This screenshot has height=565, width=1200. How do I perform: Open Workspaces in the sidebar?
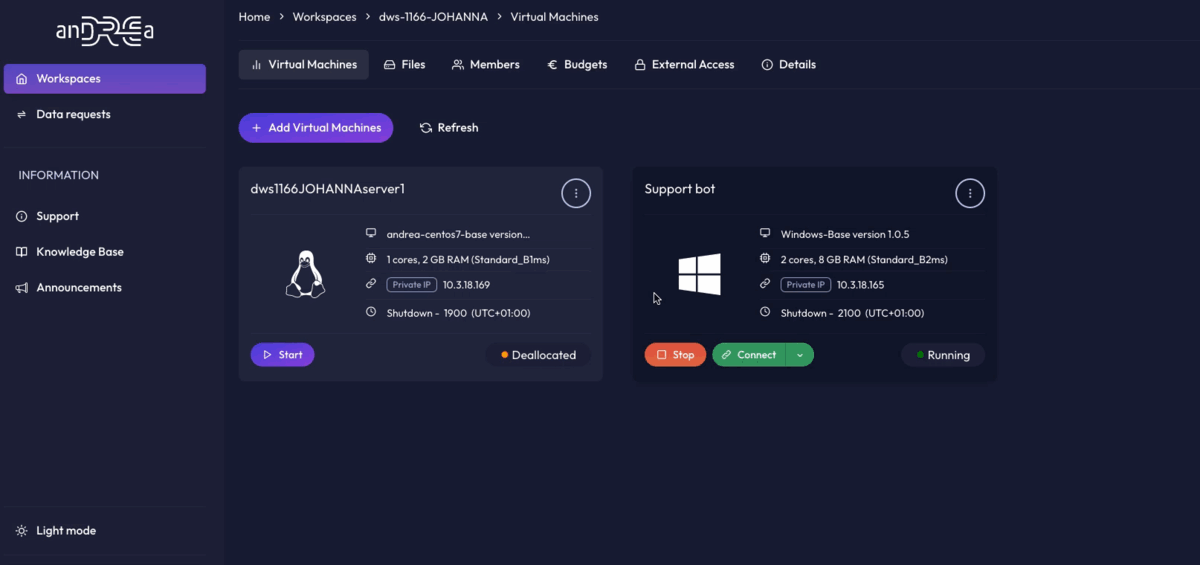pos(104,79)
